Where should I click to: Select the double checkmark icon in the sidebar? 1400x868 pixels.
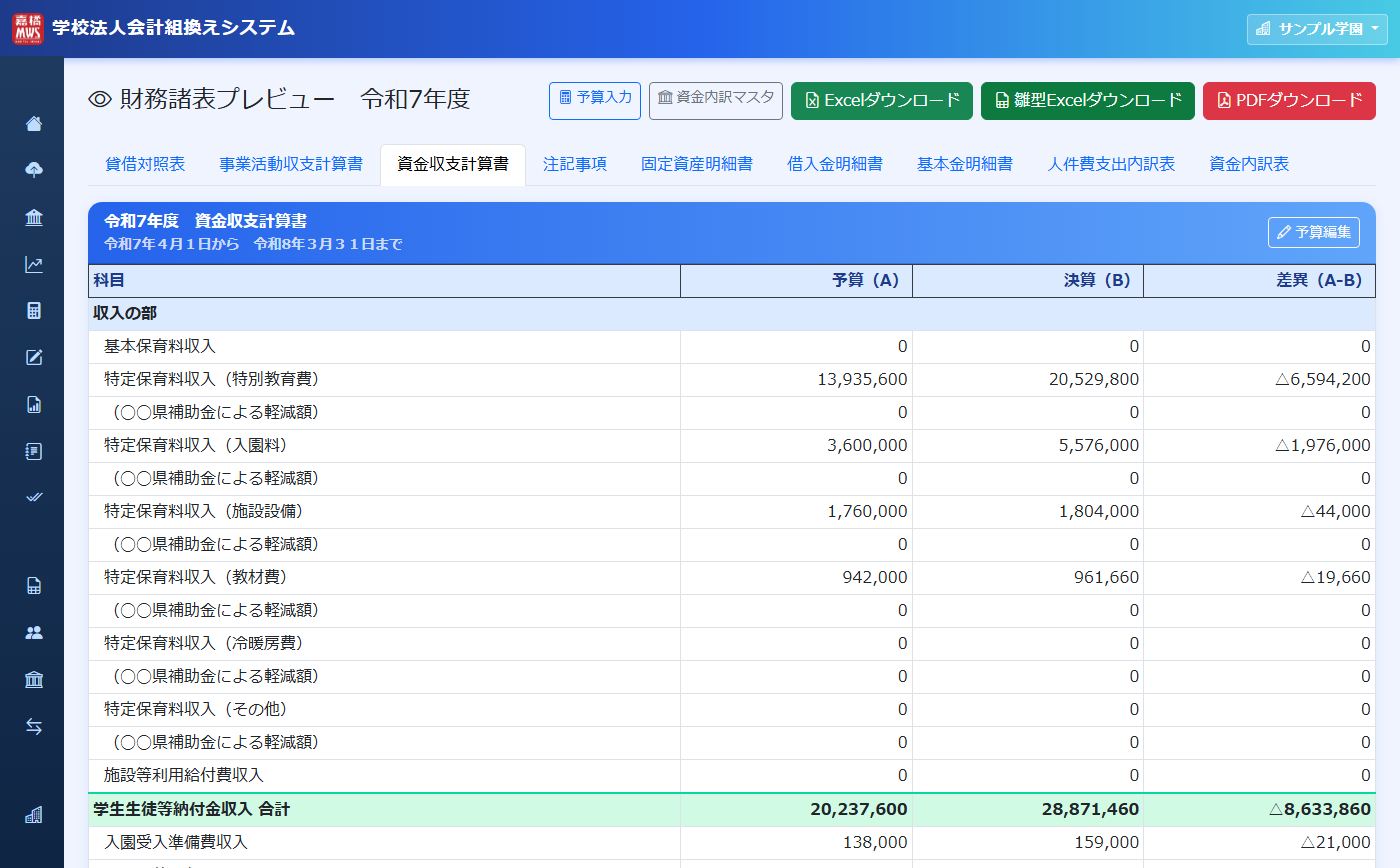click(34, 497)
